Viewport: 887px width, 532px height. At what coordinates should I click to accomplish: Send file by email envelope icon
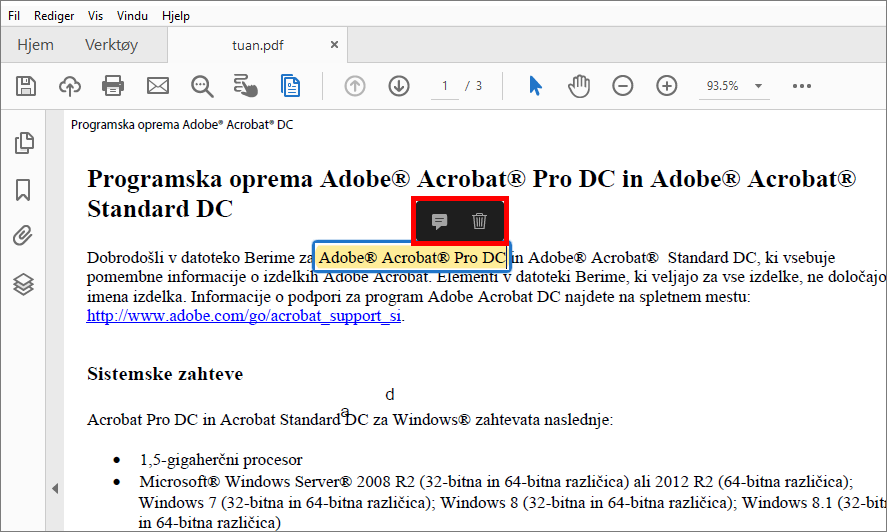(x=158, y=86)
